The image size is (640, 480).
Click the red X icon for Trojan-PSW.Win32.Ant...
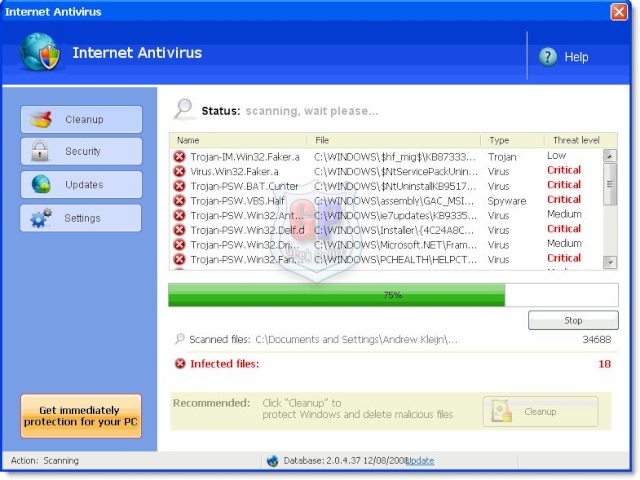pos(179,215)
